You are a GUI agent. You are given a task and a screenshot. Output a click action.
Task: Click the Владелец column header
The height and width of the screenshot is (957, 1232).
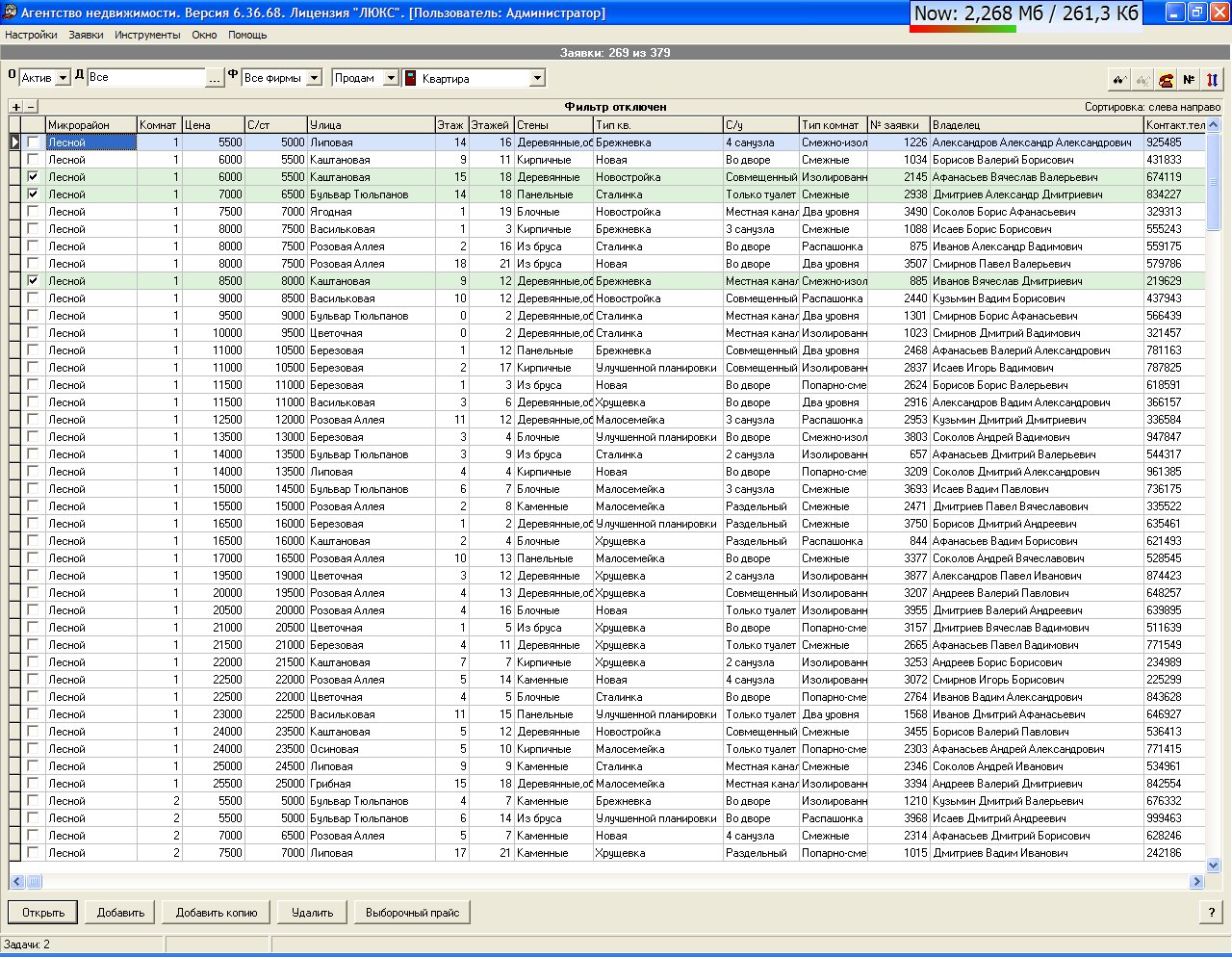tap(1037, 125)
